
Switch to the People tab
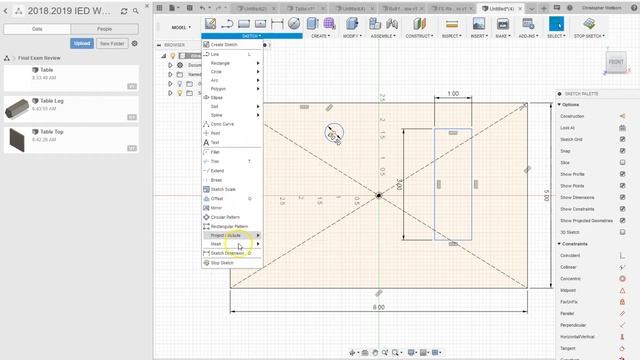pyautogui.click(x=104, y=29)
